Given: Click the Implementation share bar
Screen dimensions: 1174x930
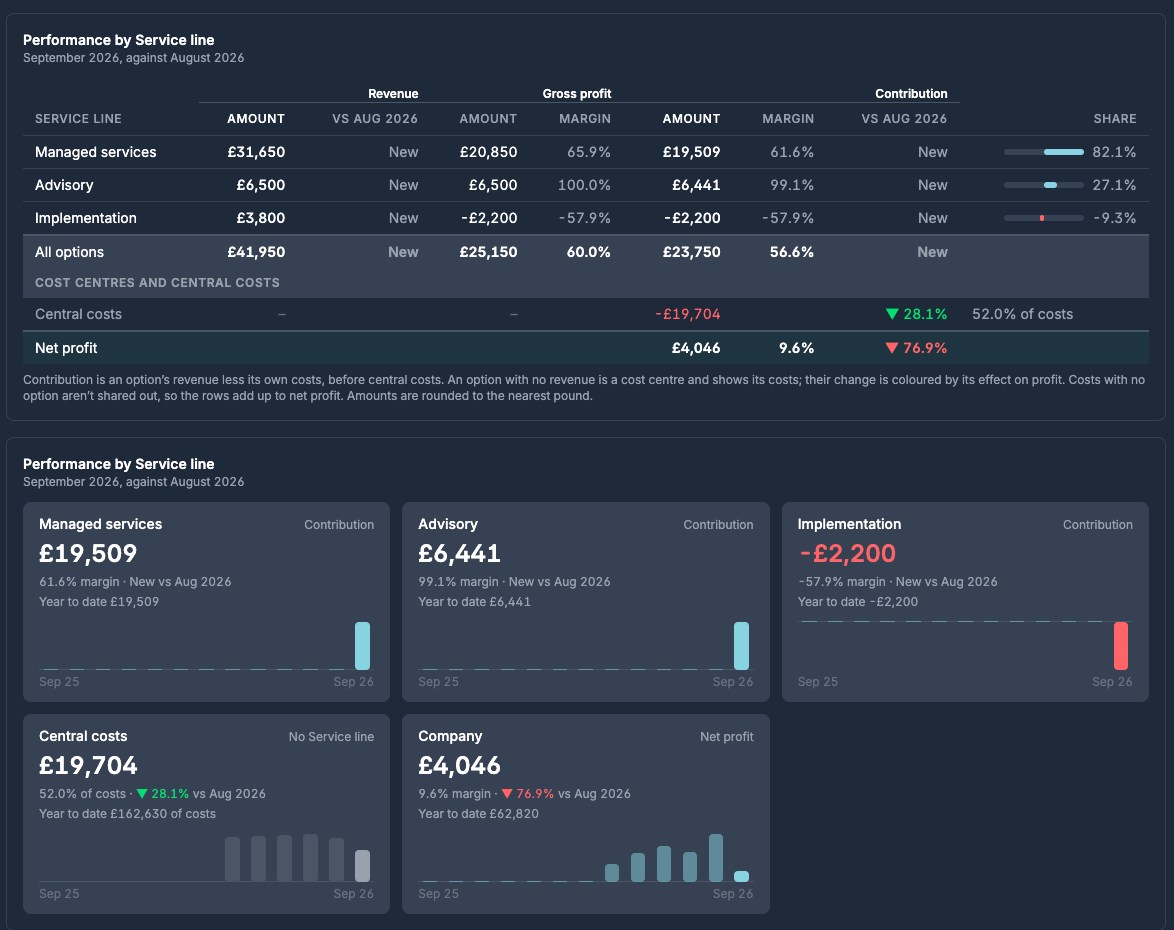Looking at the screenshot, I should tap(1044, 218).
